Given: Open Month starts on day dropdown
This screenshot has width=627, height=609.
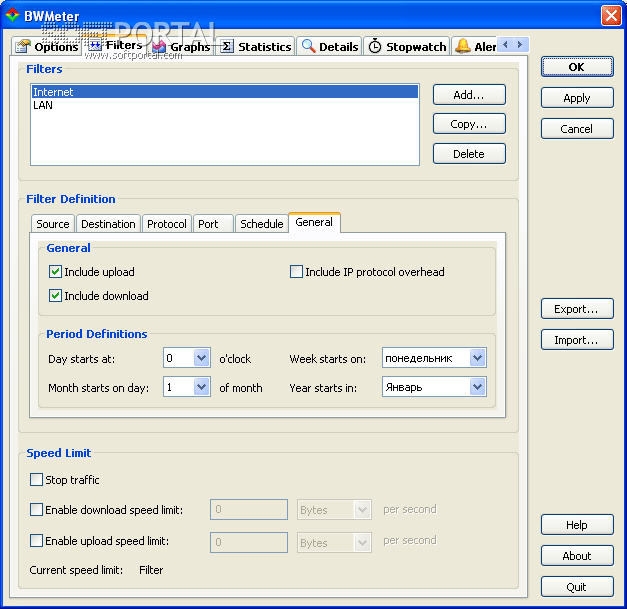Looking at the screenshot, I should coord(202,387).
